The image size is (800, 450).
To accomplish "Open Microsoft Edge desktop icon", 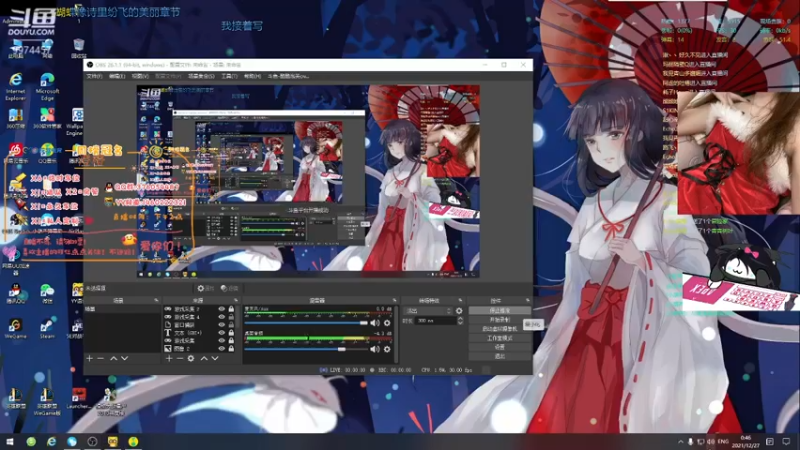I will click(47, 86).
